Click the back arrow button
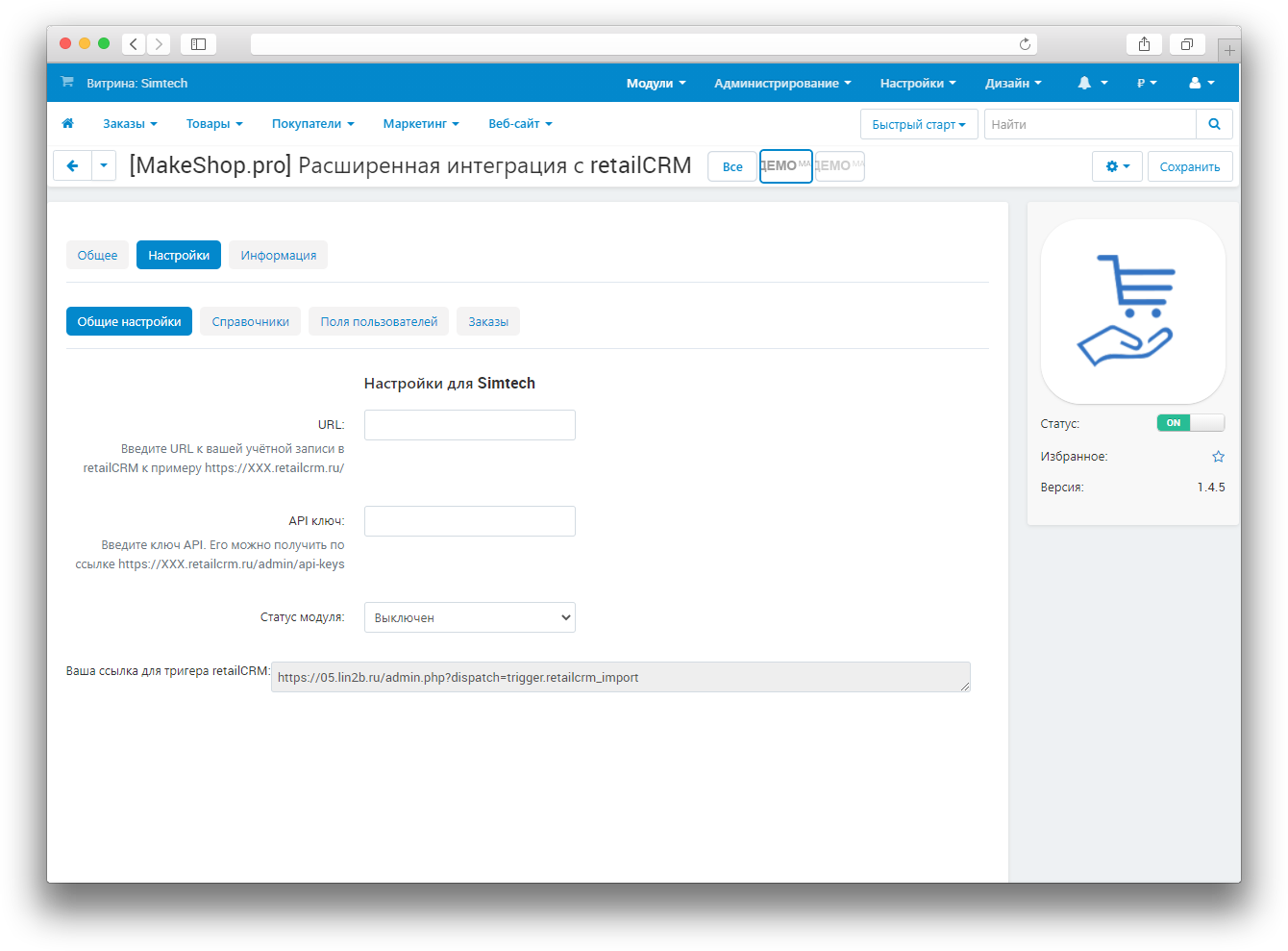 [72, 166]
